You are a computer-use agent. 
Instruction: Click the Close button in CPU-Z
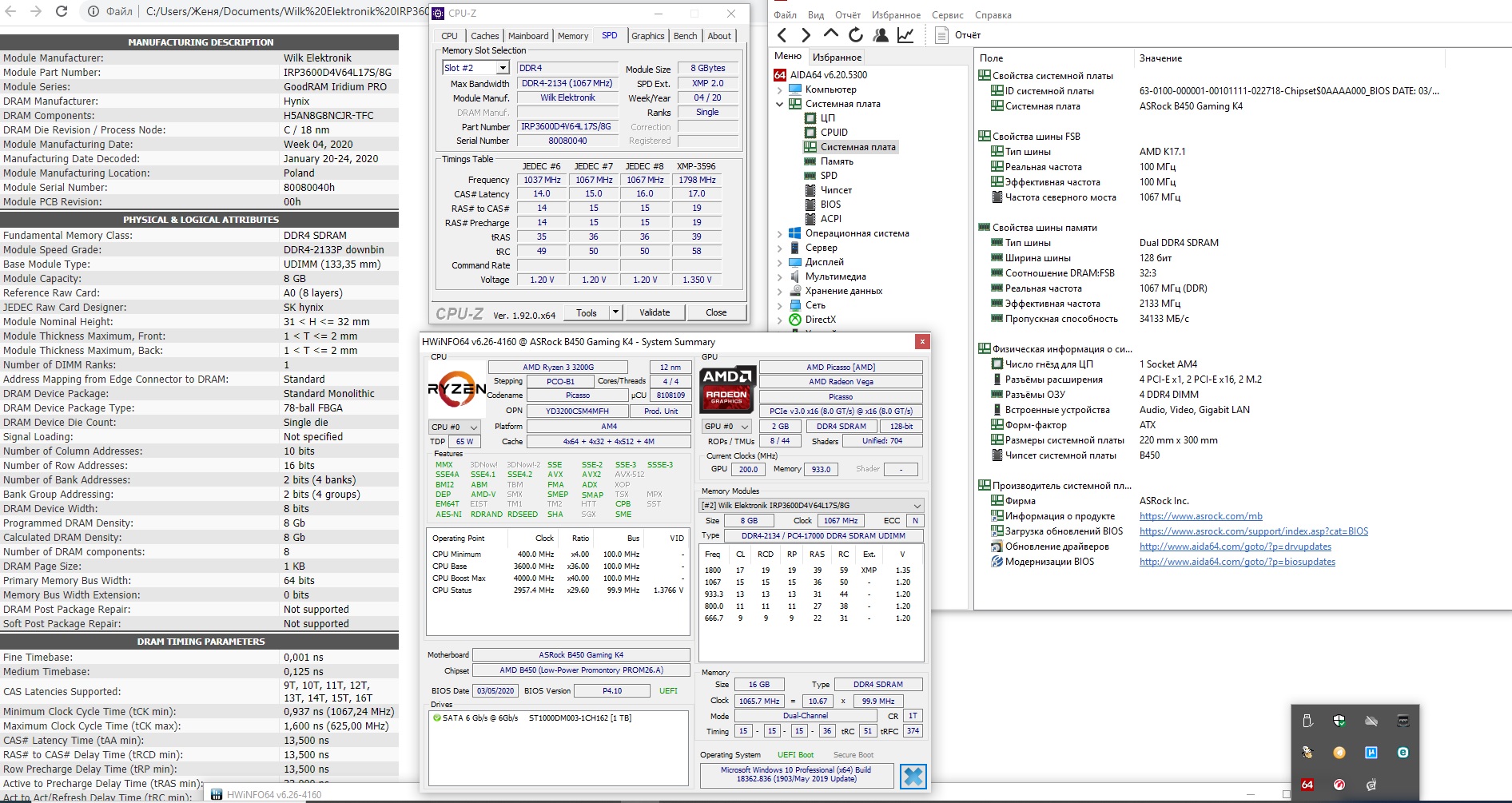(716, 312)
